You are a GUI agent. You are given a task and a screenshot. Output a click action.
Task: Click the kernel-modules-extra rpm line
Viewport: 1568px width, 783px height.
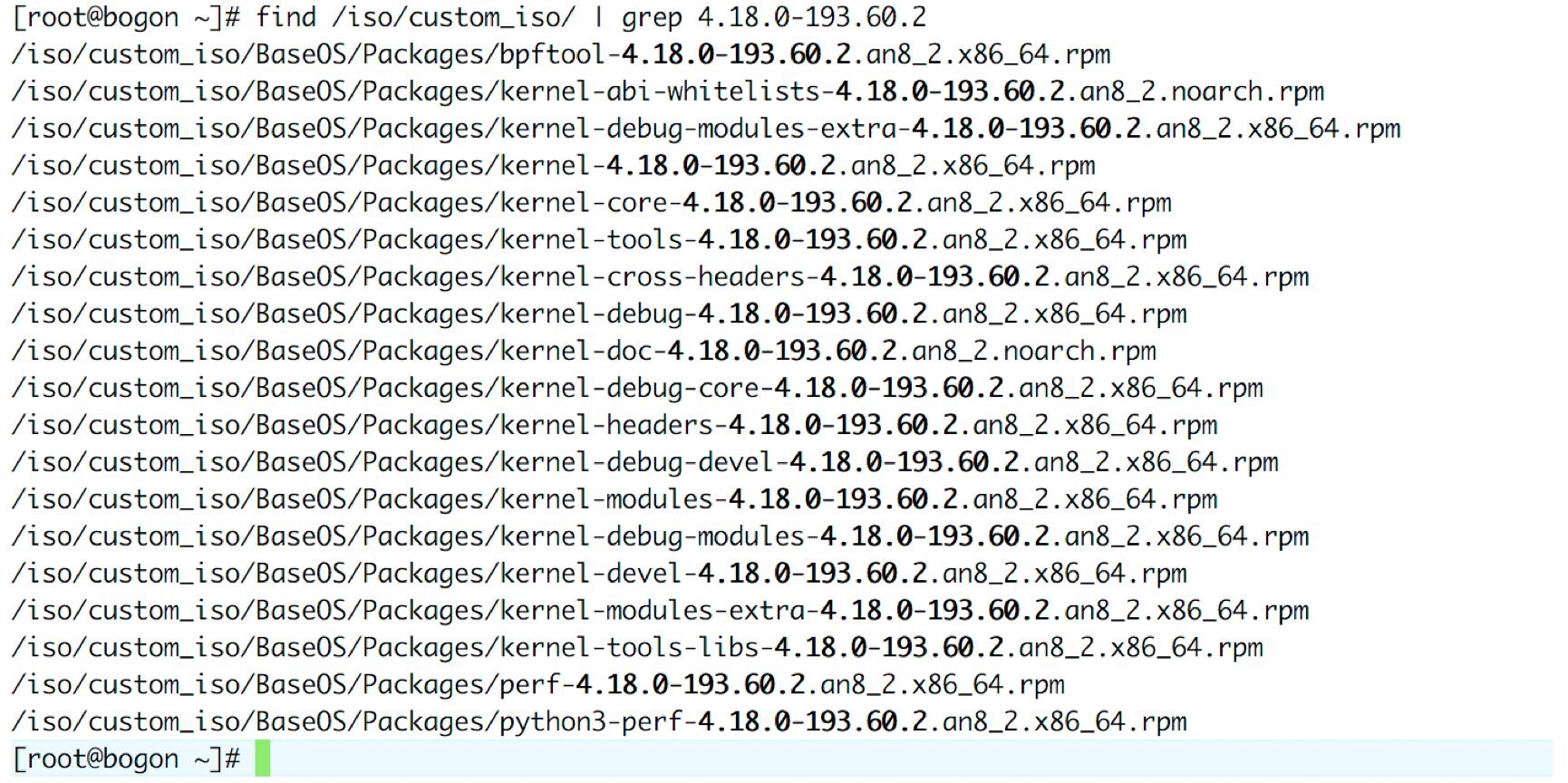(x=661, y=612)
